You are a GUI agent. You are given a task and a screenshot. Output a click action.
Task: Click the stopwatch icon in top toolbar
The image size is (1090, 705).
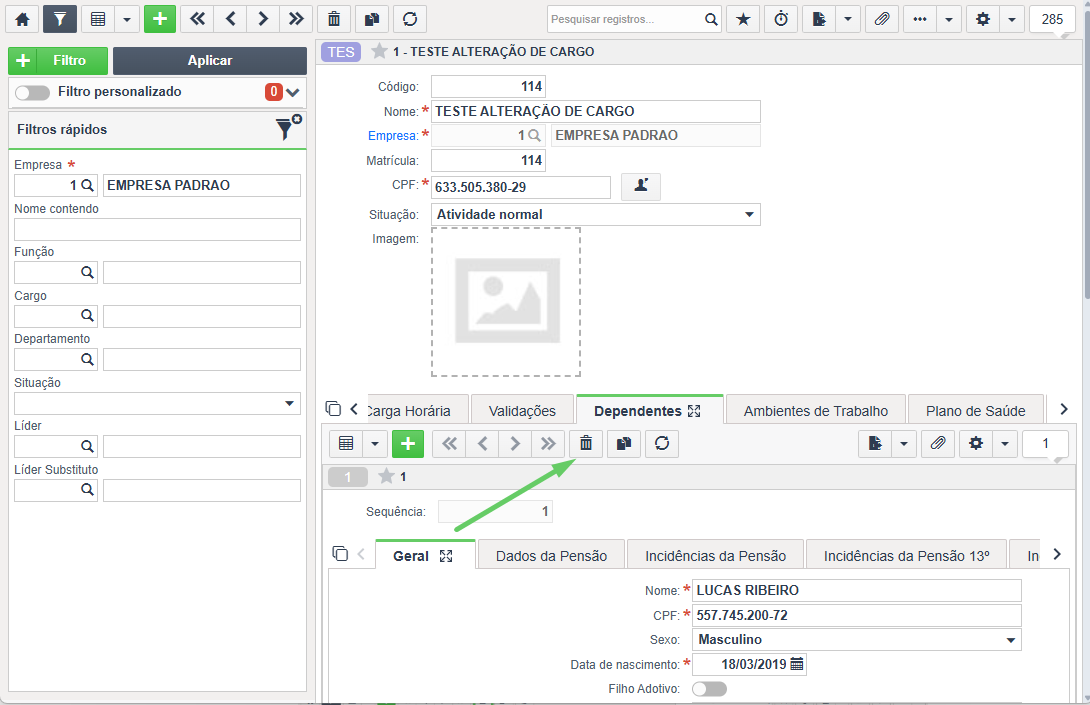point(781,19)
